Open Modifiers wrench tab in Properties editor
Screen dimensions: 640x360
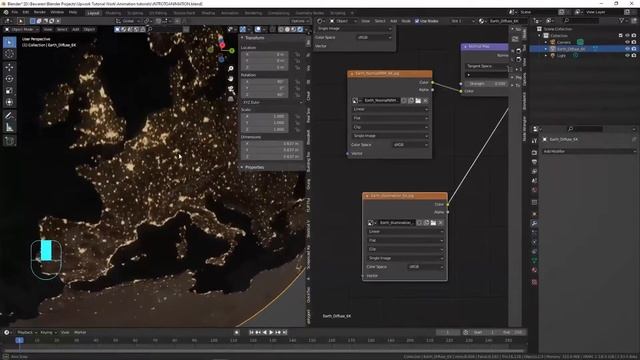click(x=534, y=223)
